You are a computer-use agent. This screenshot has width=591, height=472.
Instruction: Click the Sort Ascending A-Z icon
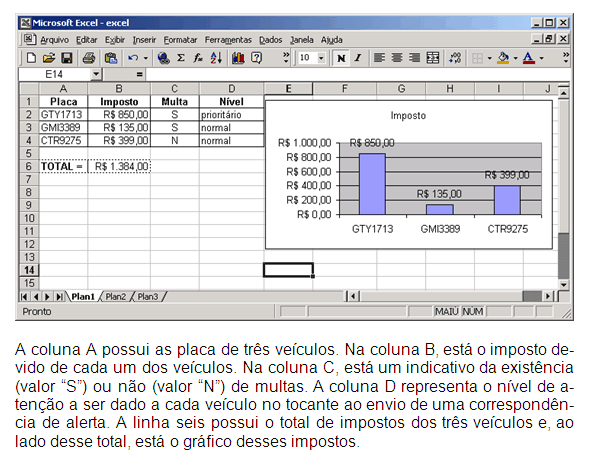point(216,58)
